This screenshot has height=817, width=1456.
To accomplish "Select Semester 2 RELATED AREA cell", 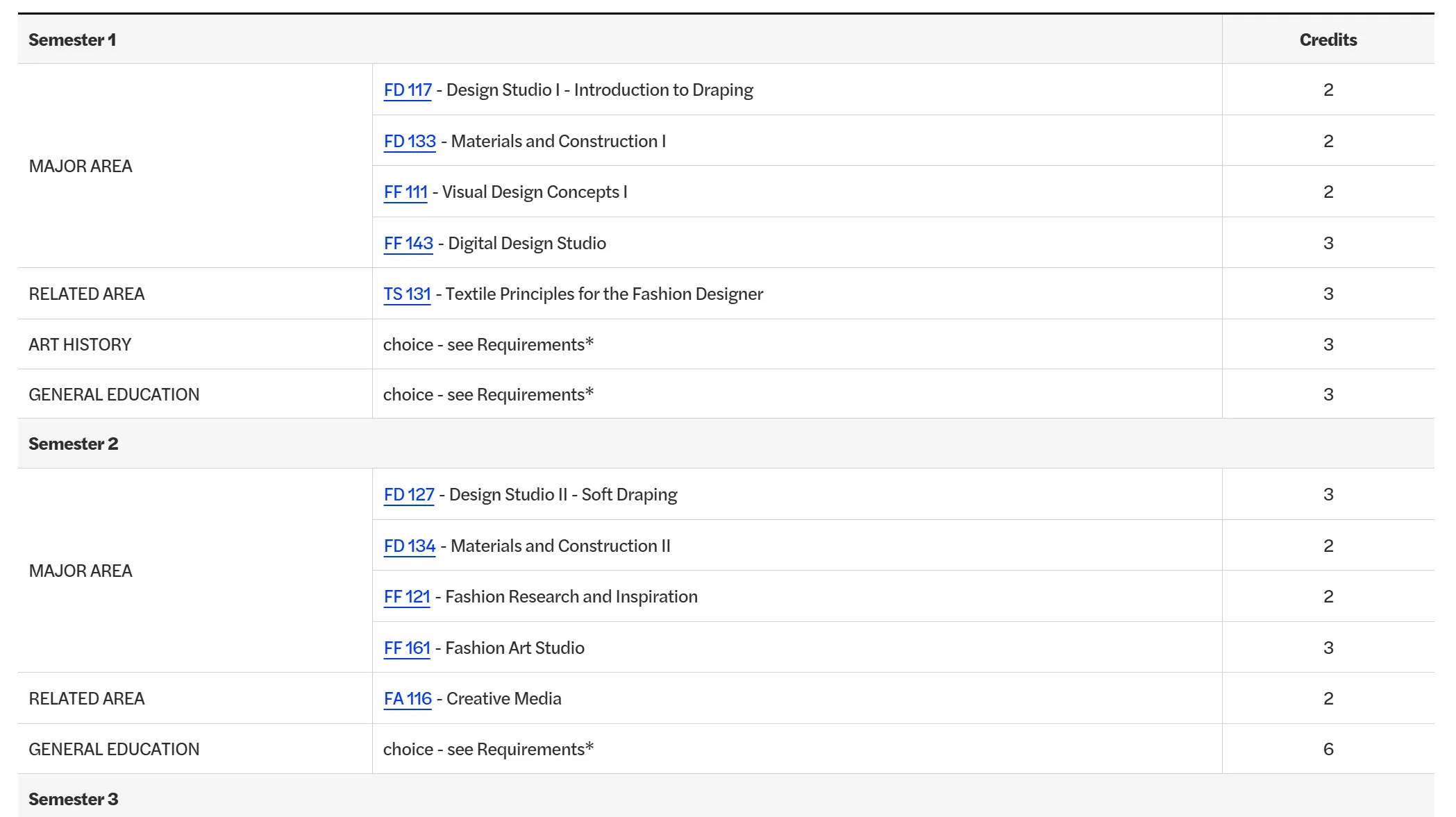I will pyautogui.click(x=195, y=698).
